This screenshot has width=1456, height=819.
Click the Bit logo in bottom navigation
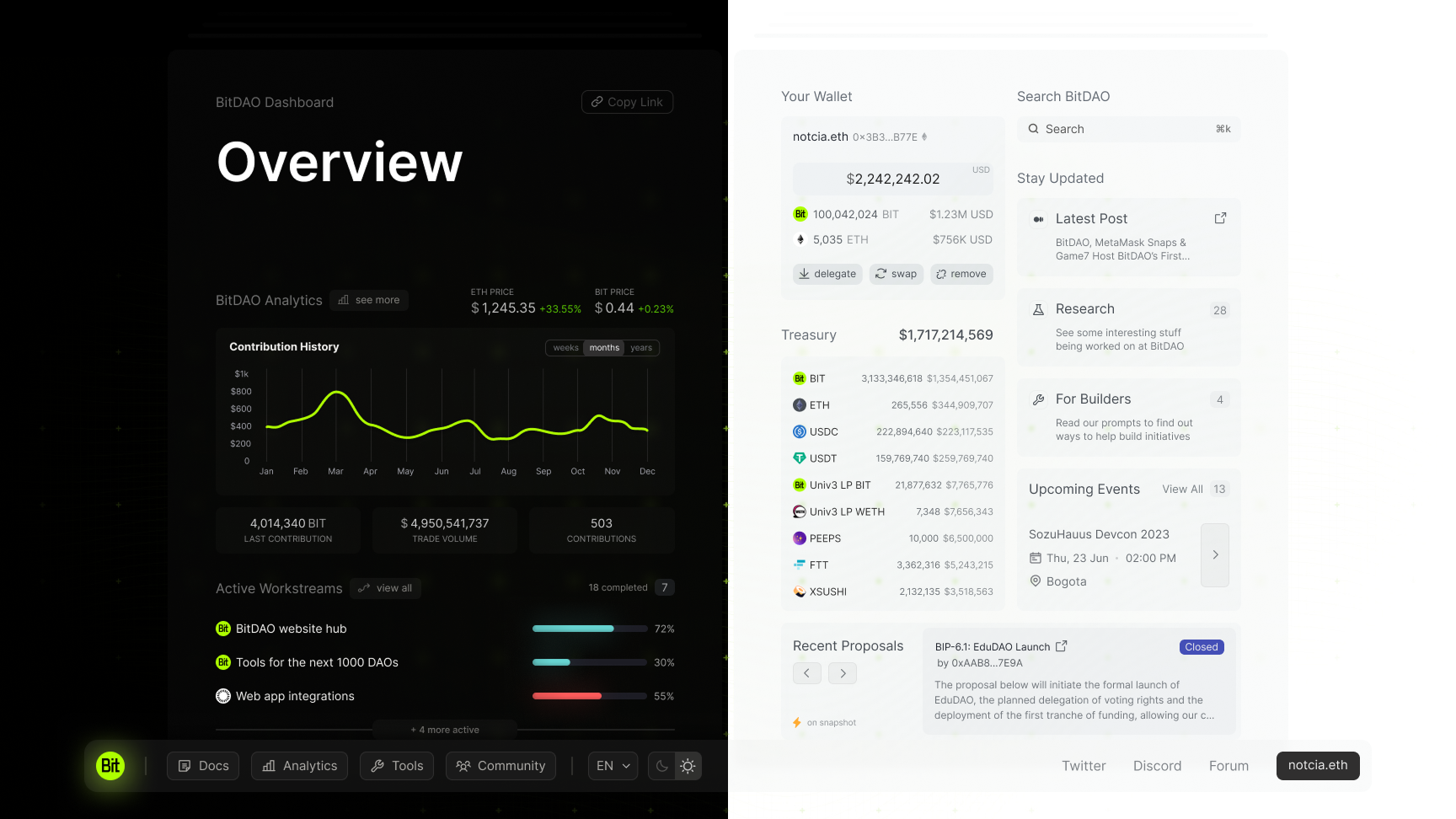[110, 766]
